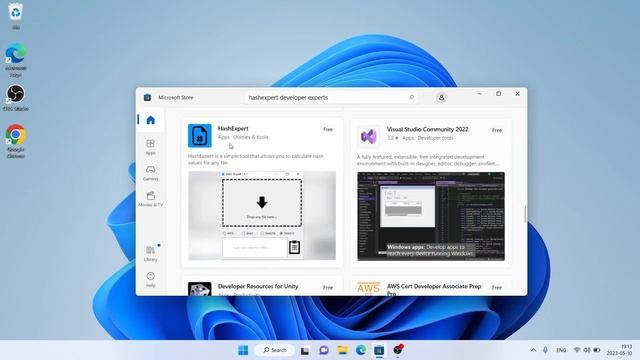Click the ENG language indicator
Viewport: 640px width, 360px height.
tap(561, 350)
